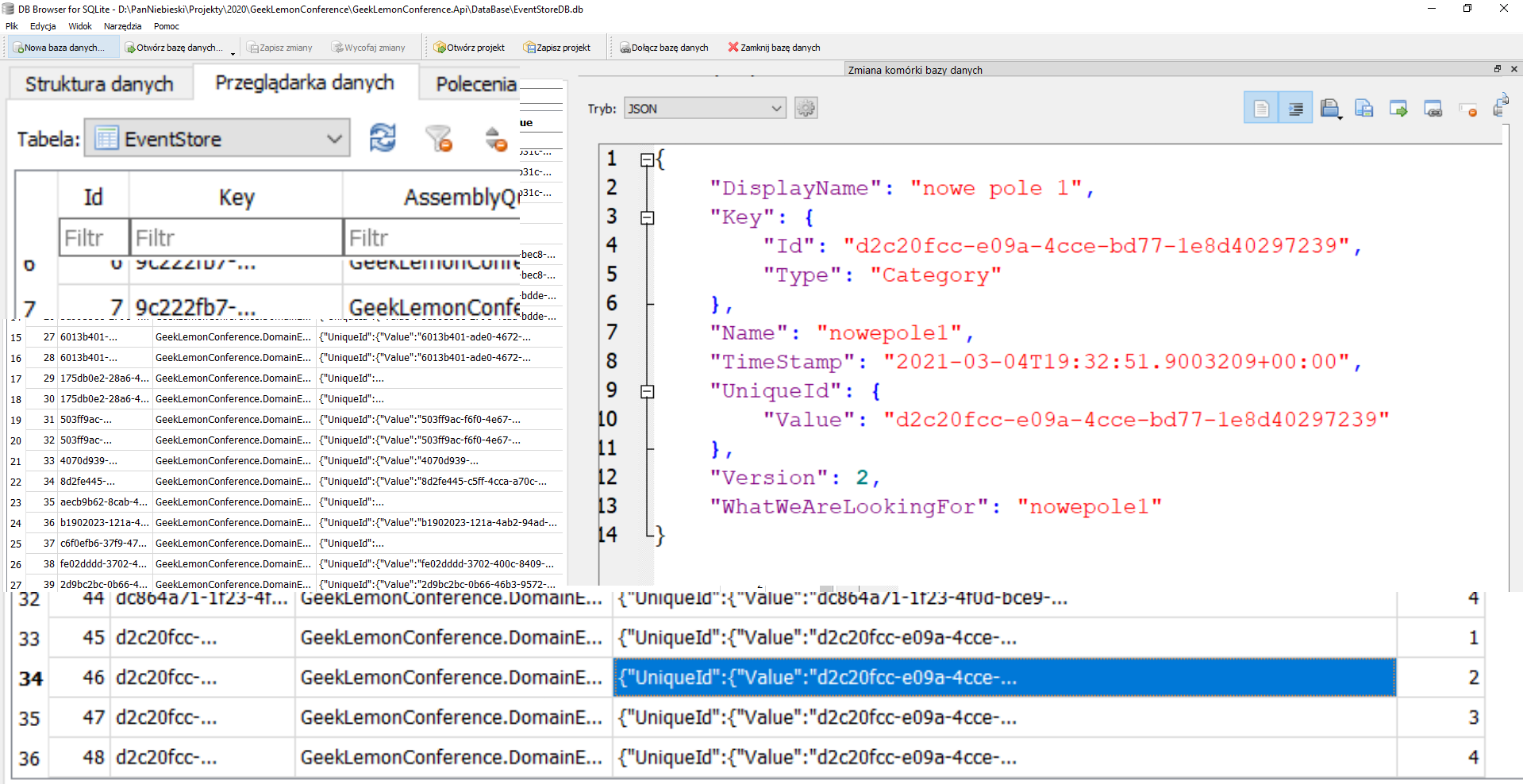Click the set cell to NULL icon
The image size is (1523, 784).
[x=1467, y=110]
